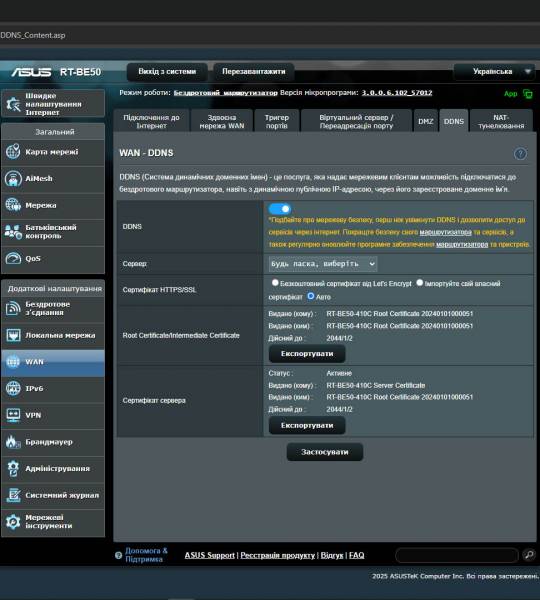The image size is (540, 600).
Task: Open the Допомога & Підтримка link
Action: pos(146,555)
